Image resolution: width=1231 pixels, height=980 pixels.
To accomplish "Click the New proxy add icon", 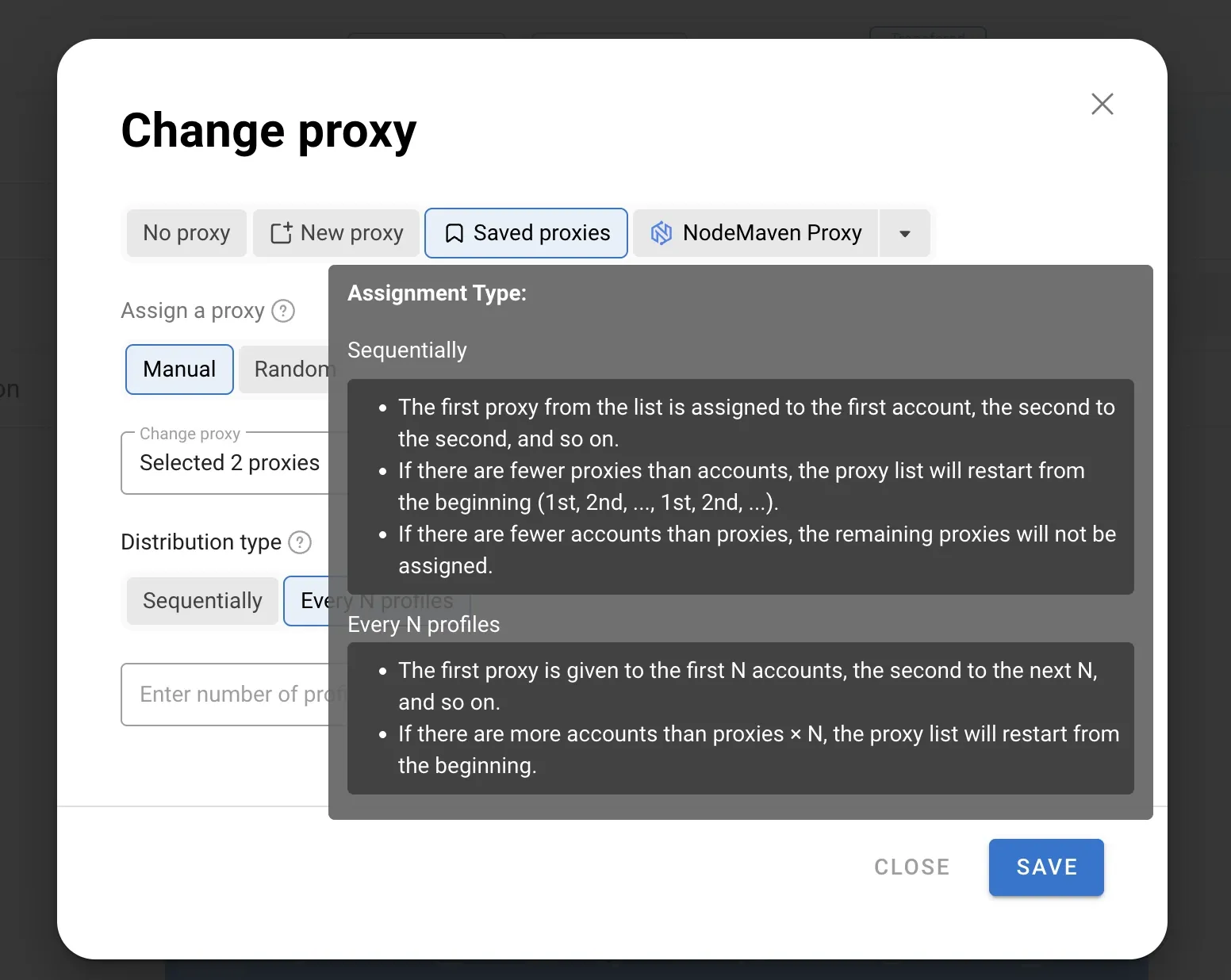I will [x=281, y=233].
